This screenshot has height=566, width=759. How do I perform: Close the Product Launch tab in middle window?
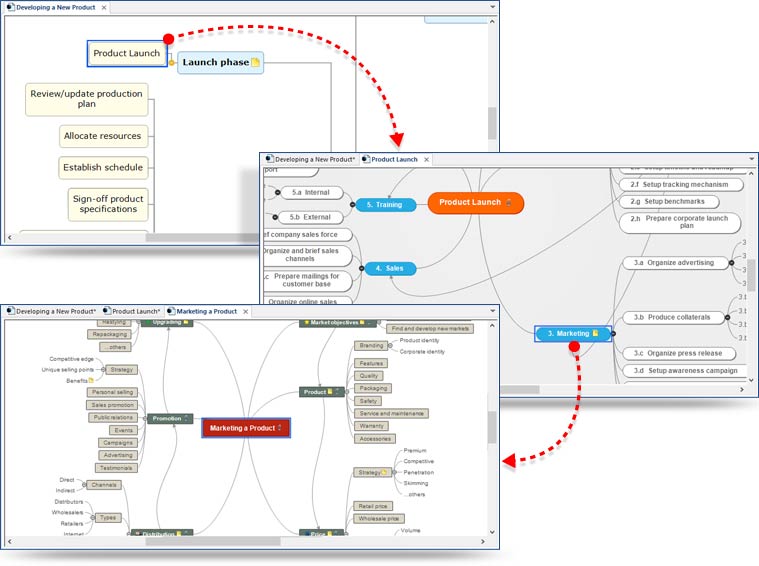point(426,159)
